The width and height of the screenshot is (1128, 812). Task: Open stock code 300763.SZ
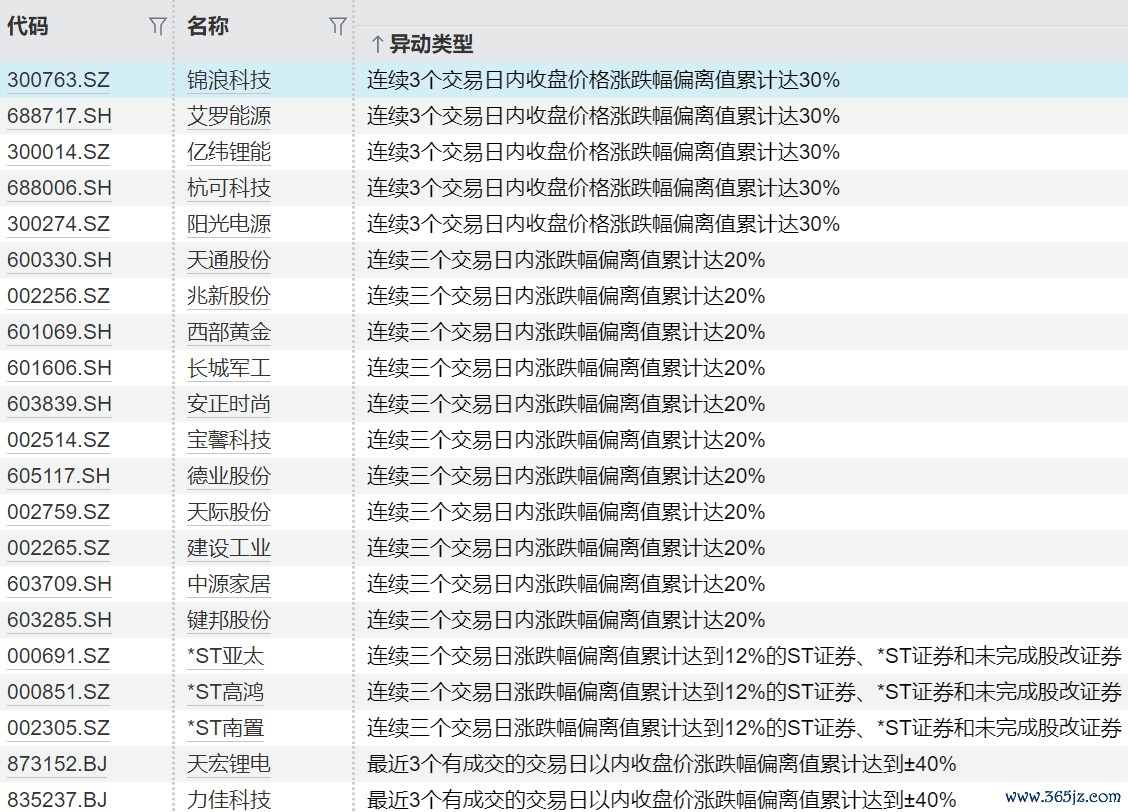pyautogui.click(x=58, y=80)
